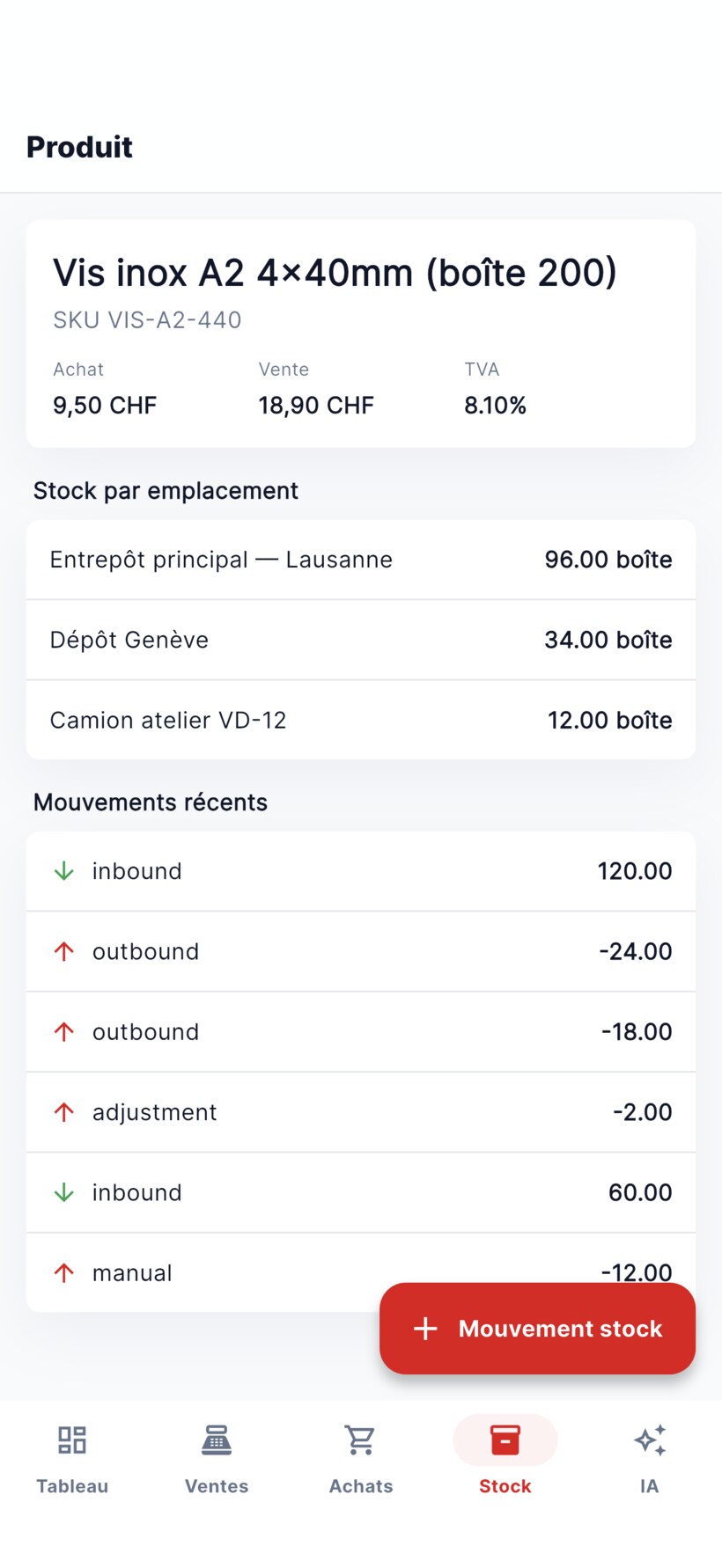
Task: Select the 34.00 boîte quantity
Action: [x=608, y=640]
